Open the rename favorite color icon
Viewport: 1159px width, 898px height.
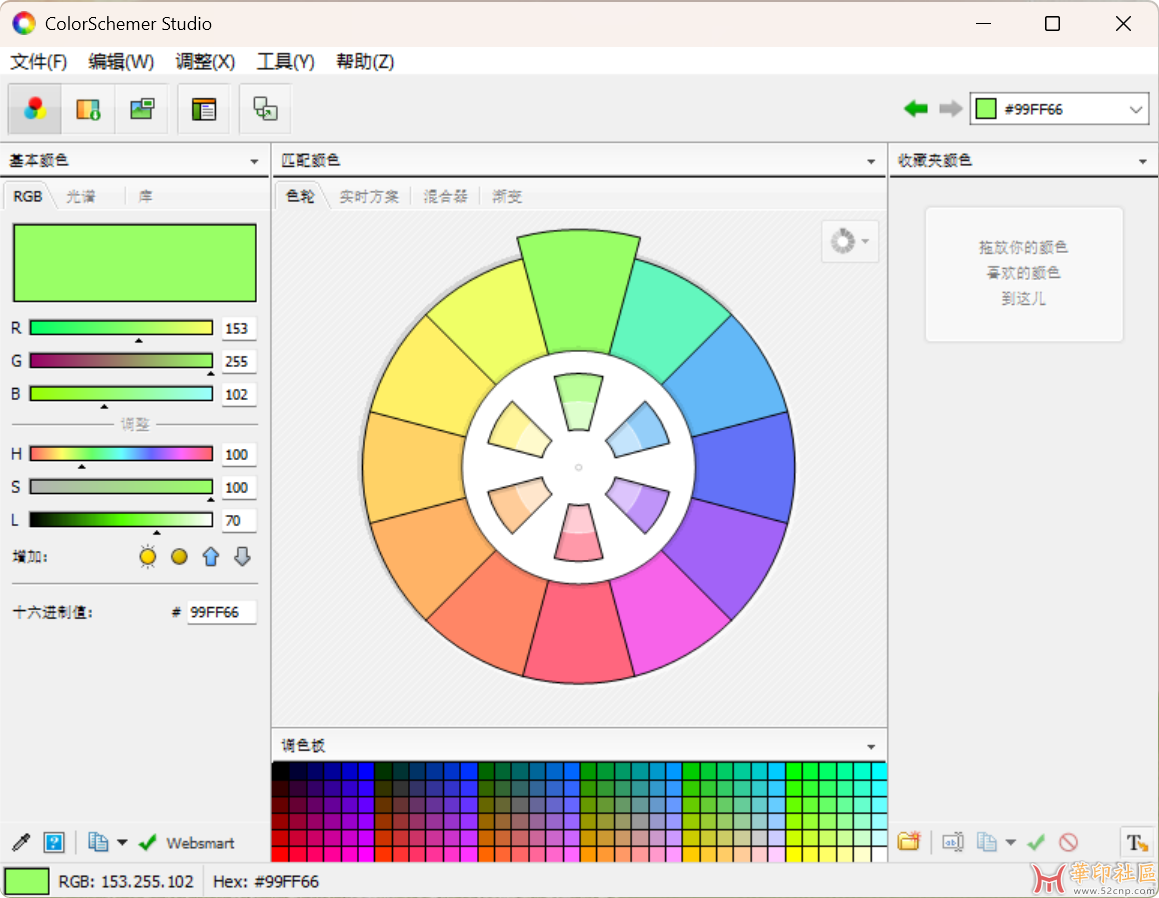coord(952,842)
